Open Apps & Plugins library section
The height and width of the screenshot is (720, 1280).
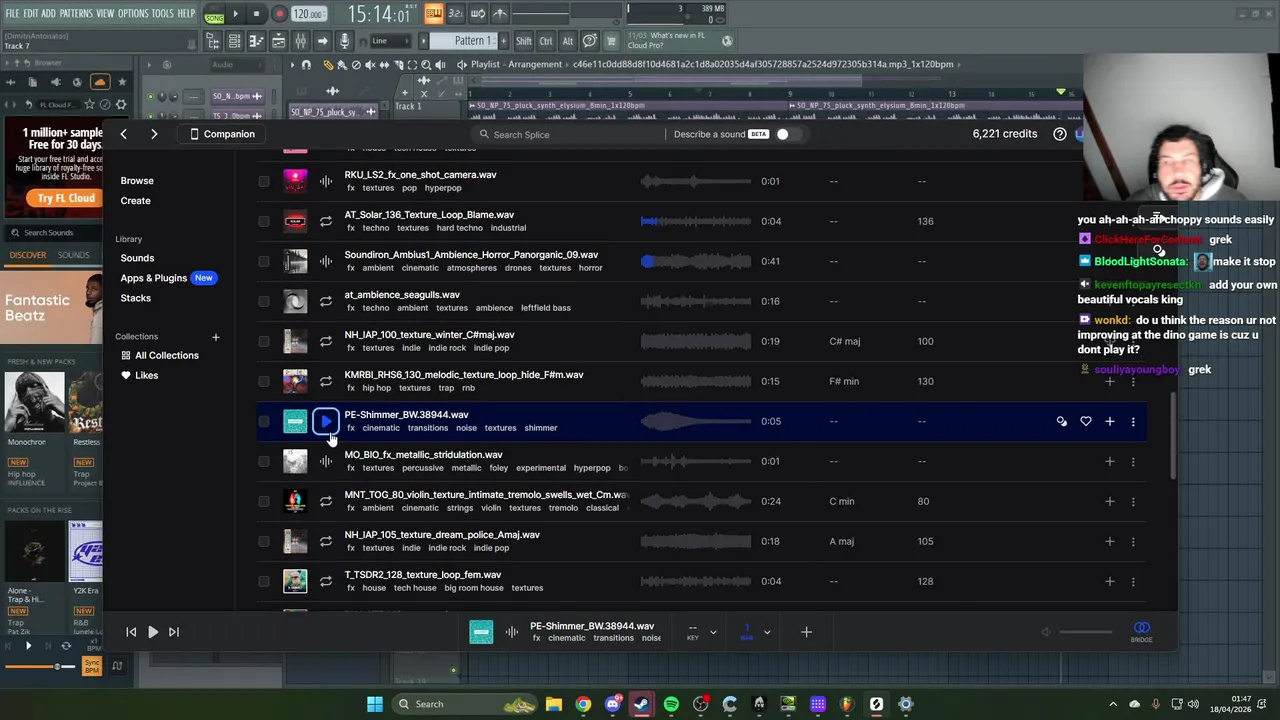coord(154,278)
